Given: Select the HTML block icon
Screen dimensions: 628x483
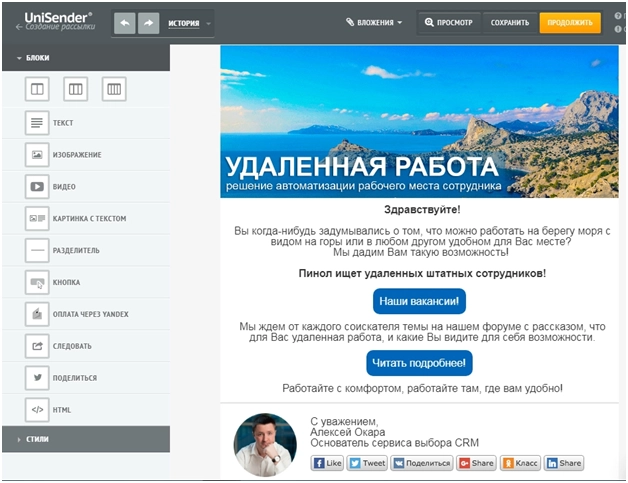Looking at the screenshot, I should pos(37,410).
